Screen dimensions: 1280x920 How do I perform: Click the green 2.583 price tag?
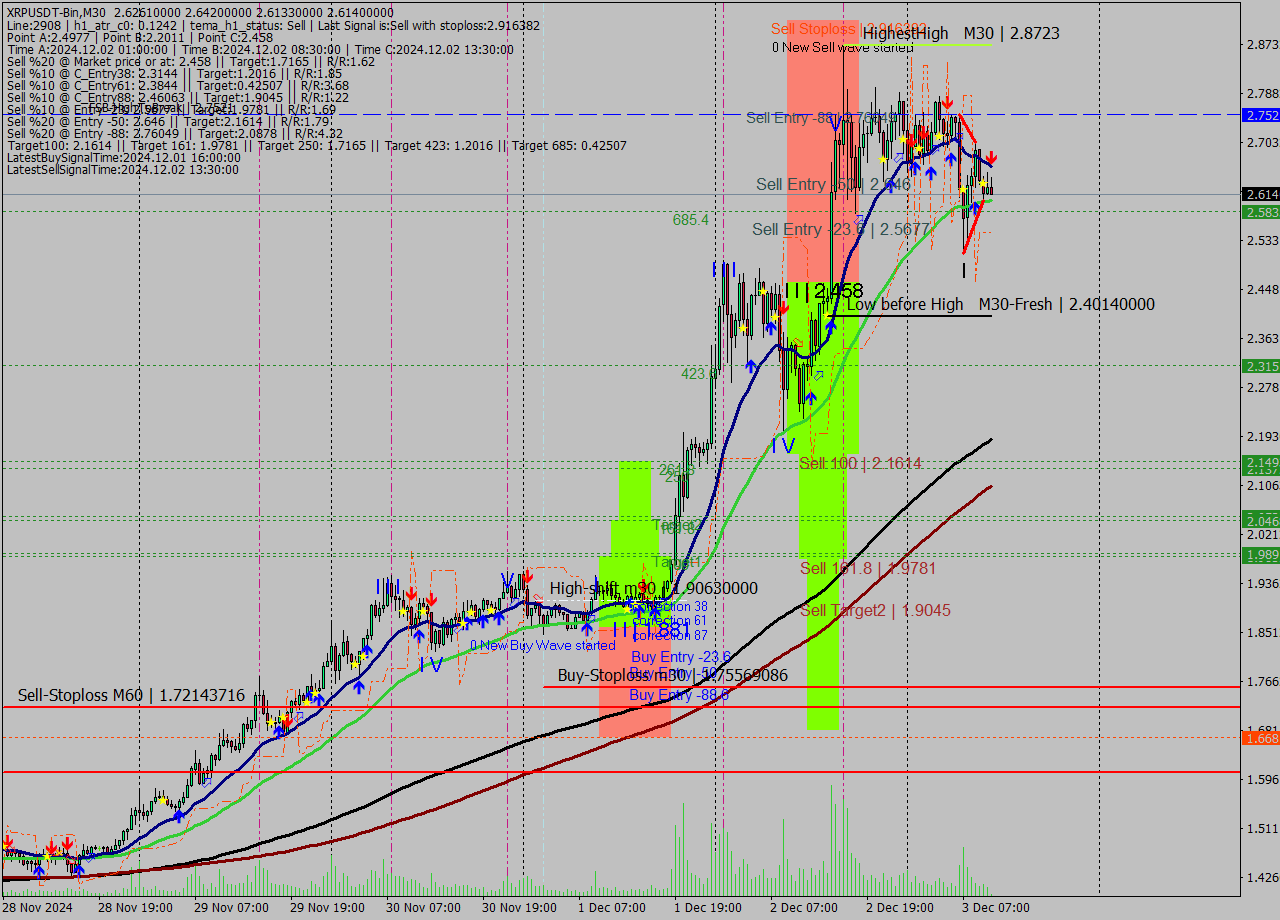pyautogui.click(x=1261, y=212)
